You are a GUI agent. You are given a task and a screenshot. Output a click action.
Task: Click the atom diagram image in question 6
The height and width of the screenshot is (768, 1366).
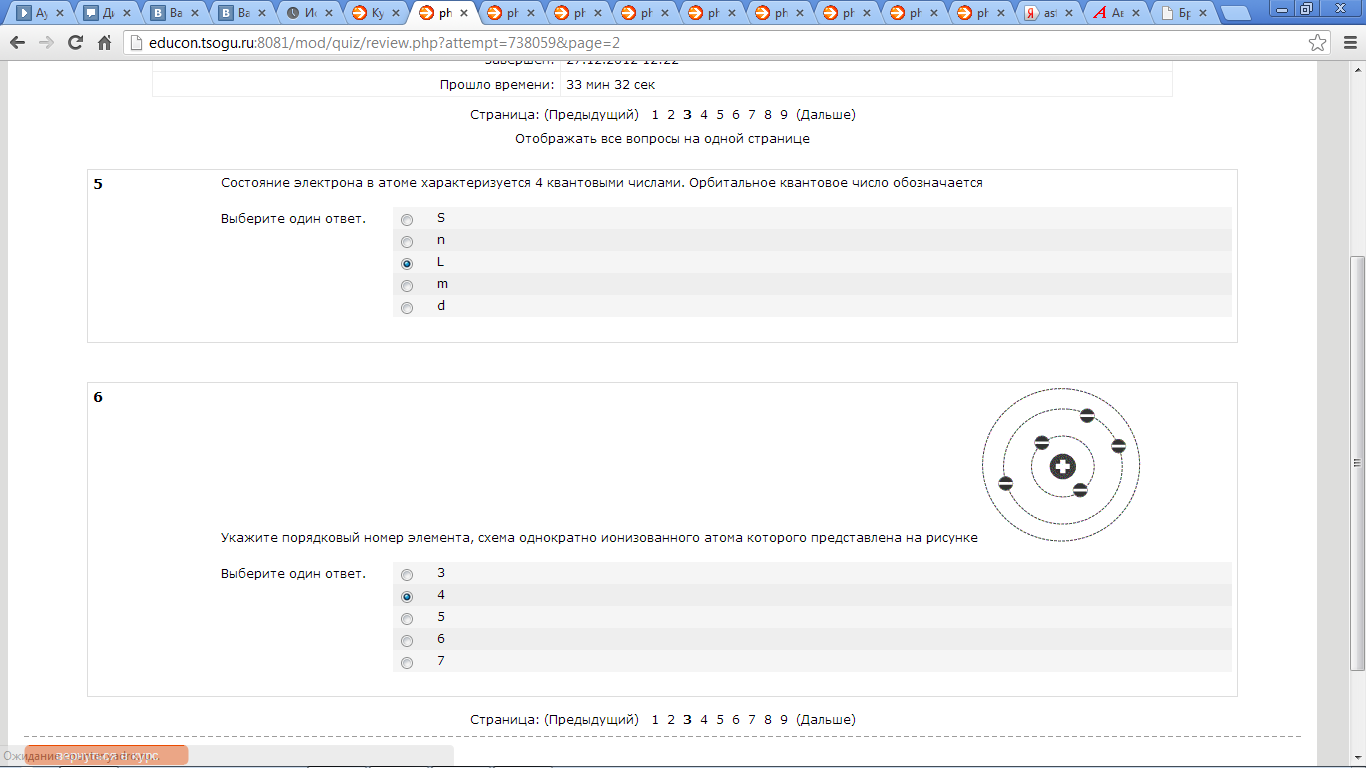click(1061, 466)
